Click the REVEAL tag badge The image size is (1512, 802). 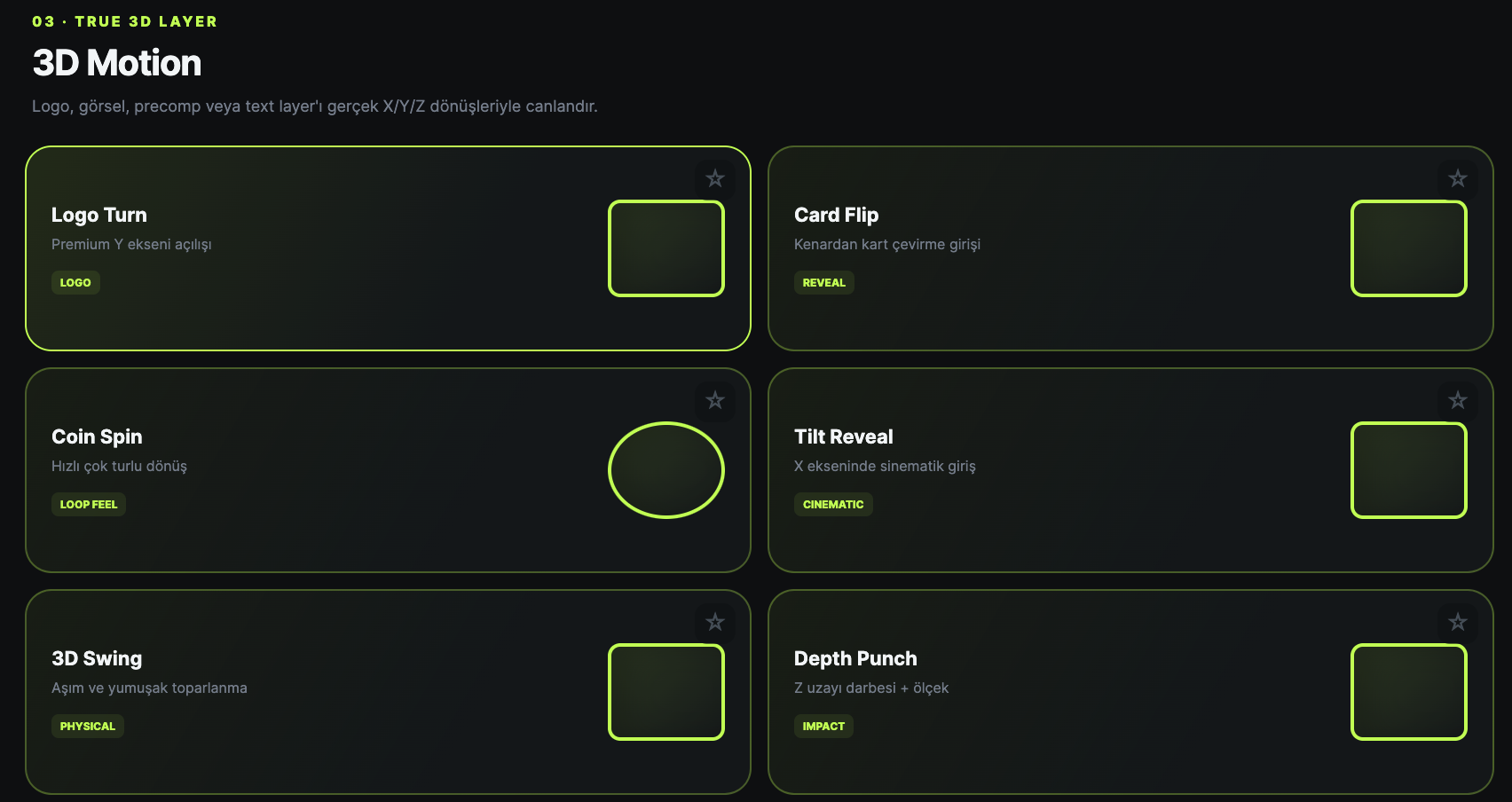[824, 282]
